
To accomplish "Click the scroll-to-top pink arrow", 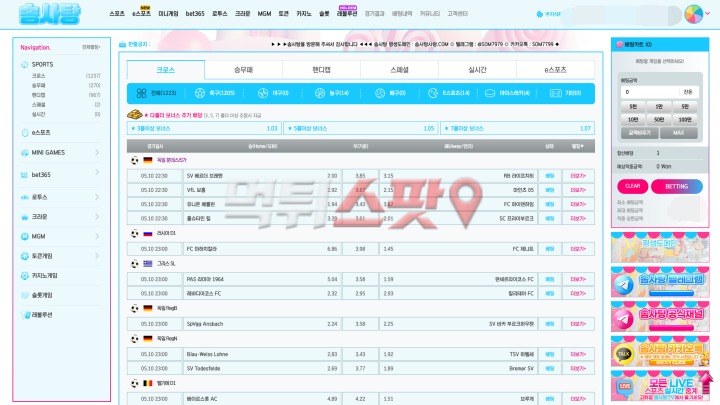I will (x=706, y=383).
